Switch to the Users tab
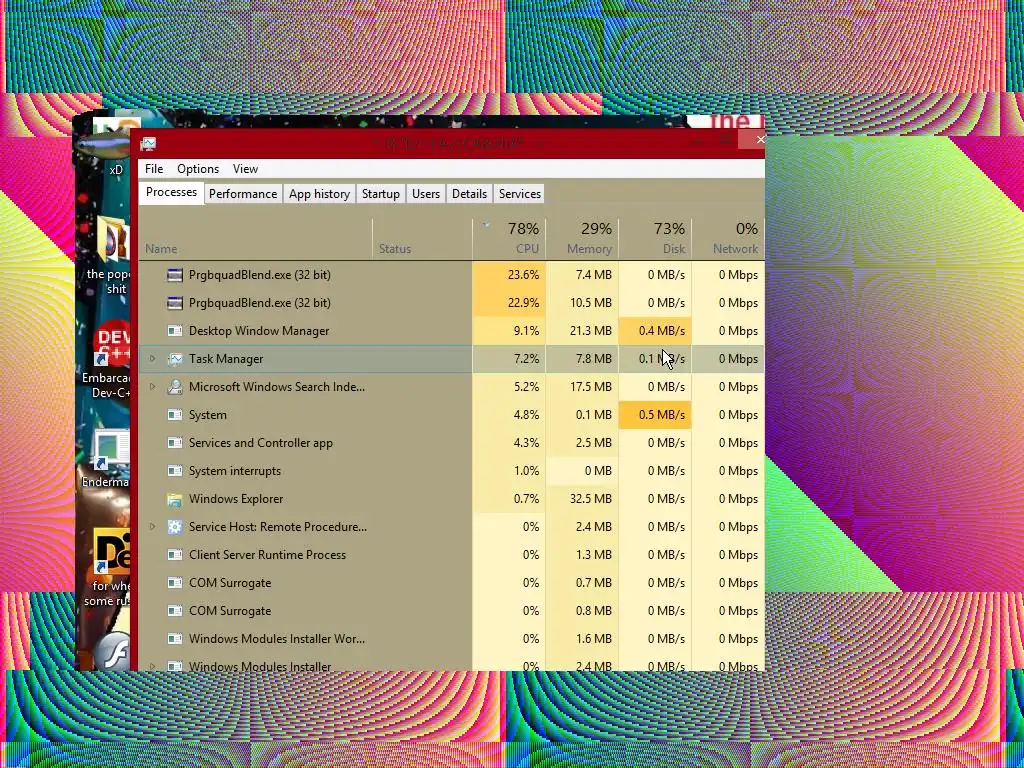 coord(426,194)
